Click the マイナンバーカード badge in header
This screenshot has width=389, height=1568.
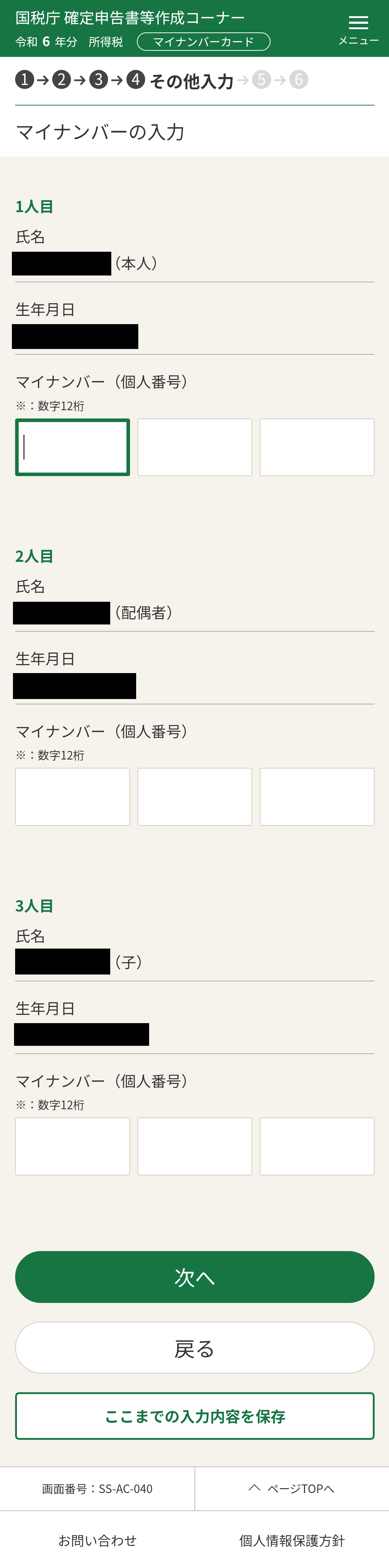204,41
